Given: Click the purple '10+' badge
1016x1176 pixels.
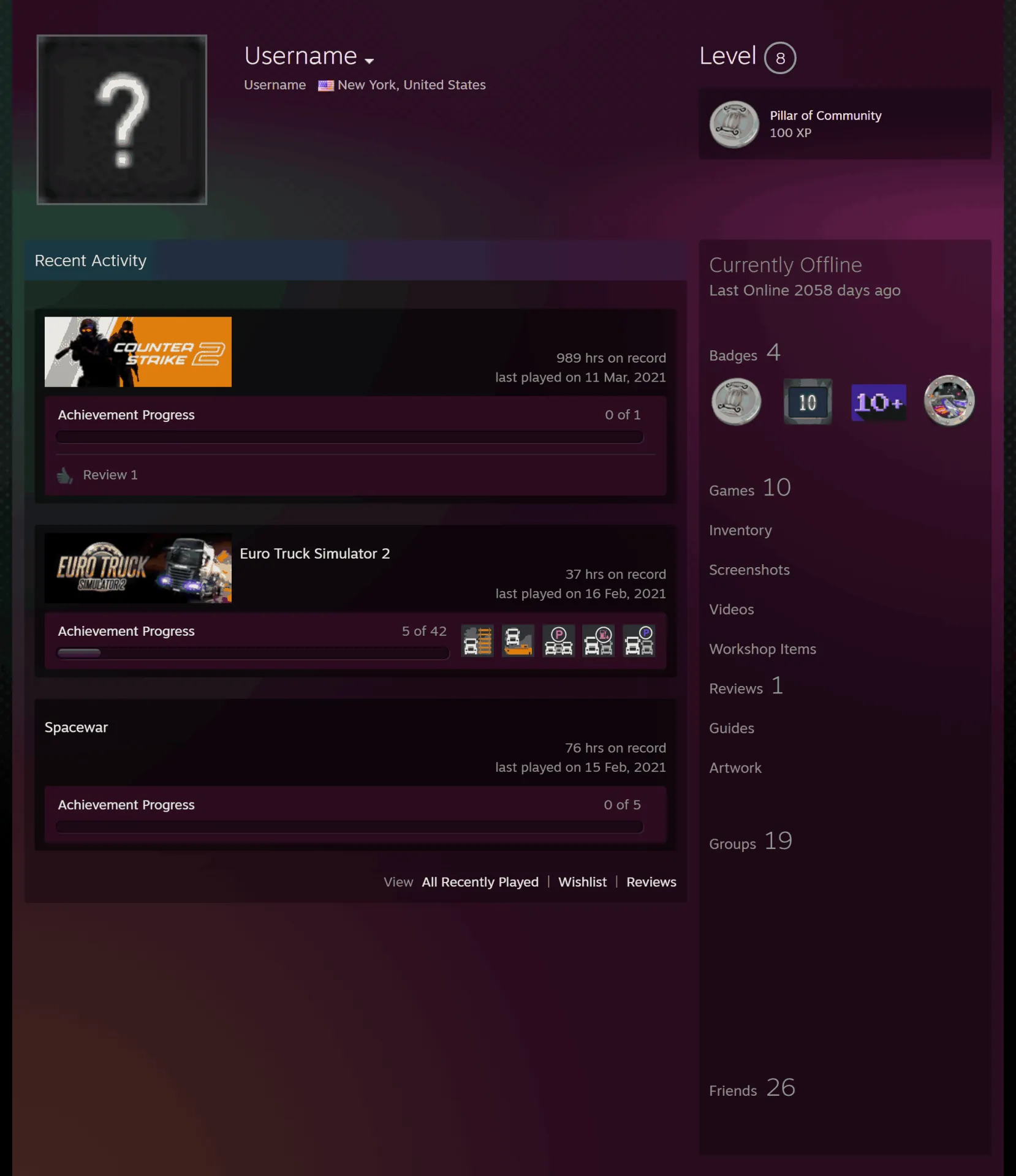Looking at the screenshot, I should (879, 402).
